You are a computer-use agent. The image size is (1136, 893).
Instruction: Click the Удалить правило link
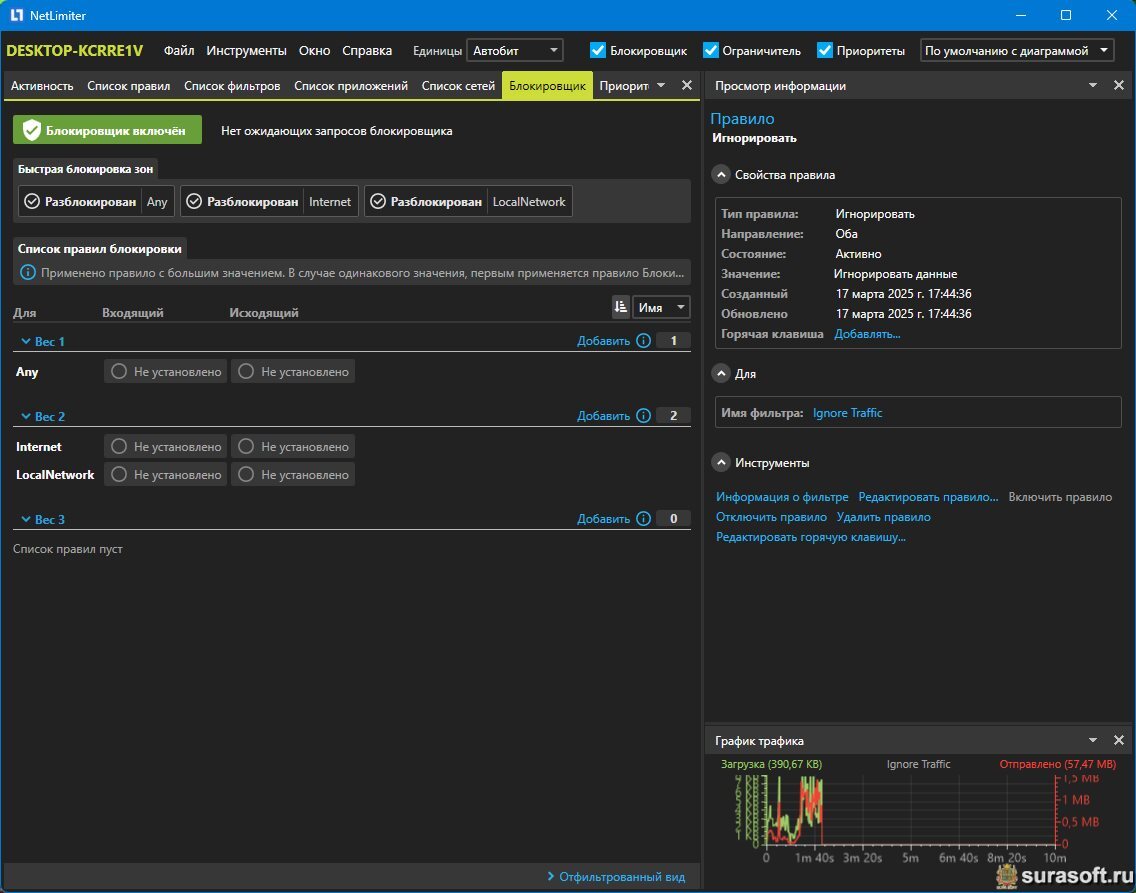click(883, 517)
